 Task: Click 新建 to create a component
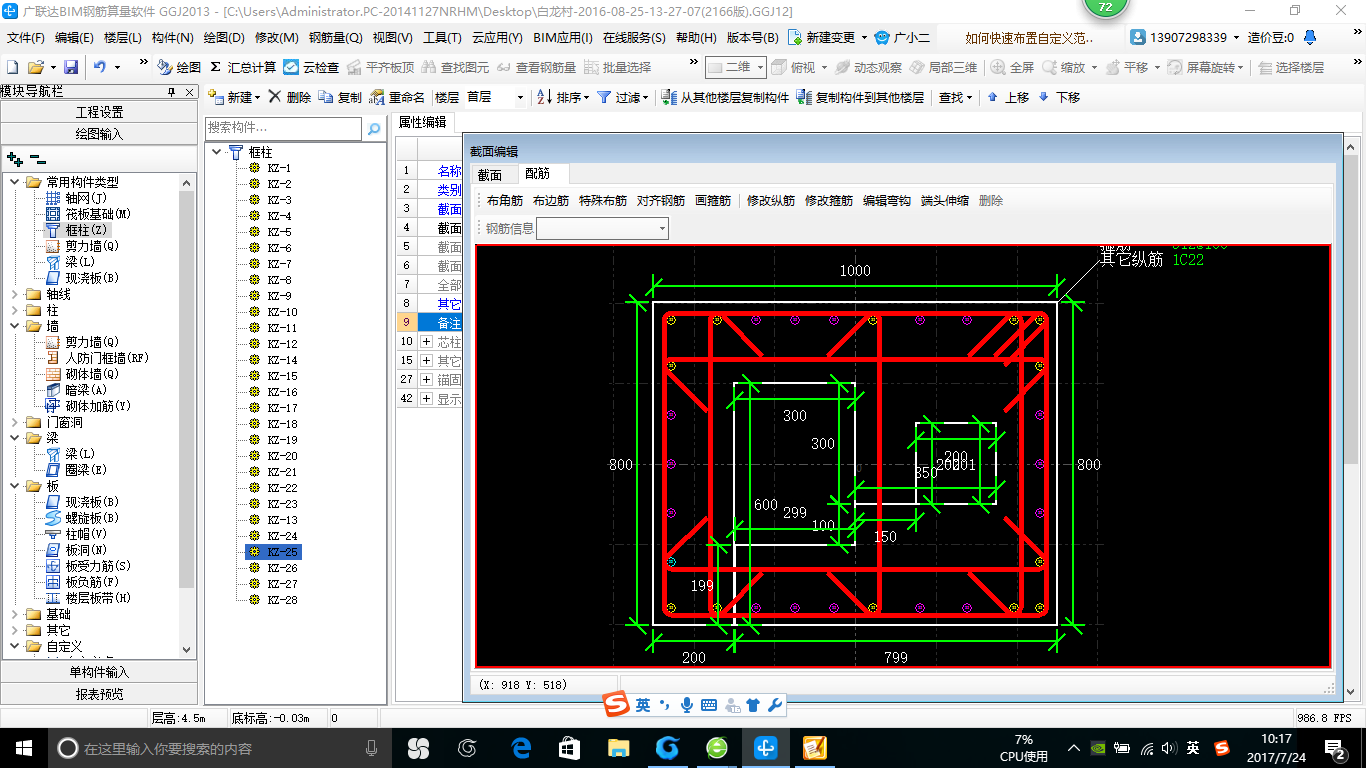pos(234,97)
